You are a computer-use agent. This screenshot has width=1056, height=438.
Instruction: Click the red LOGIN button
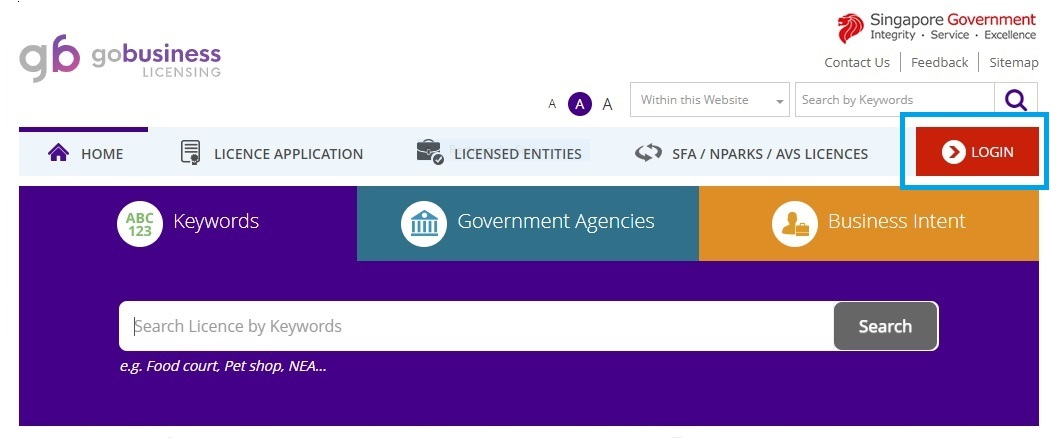click(x=977, y=152)
